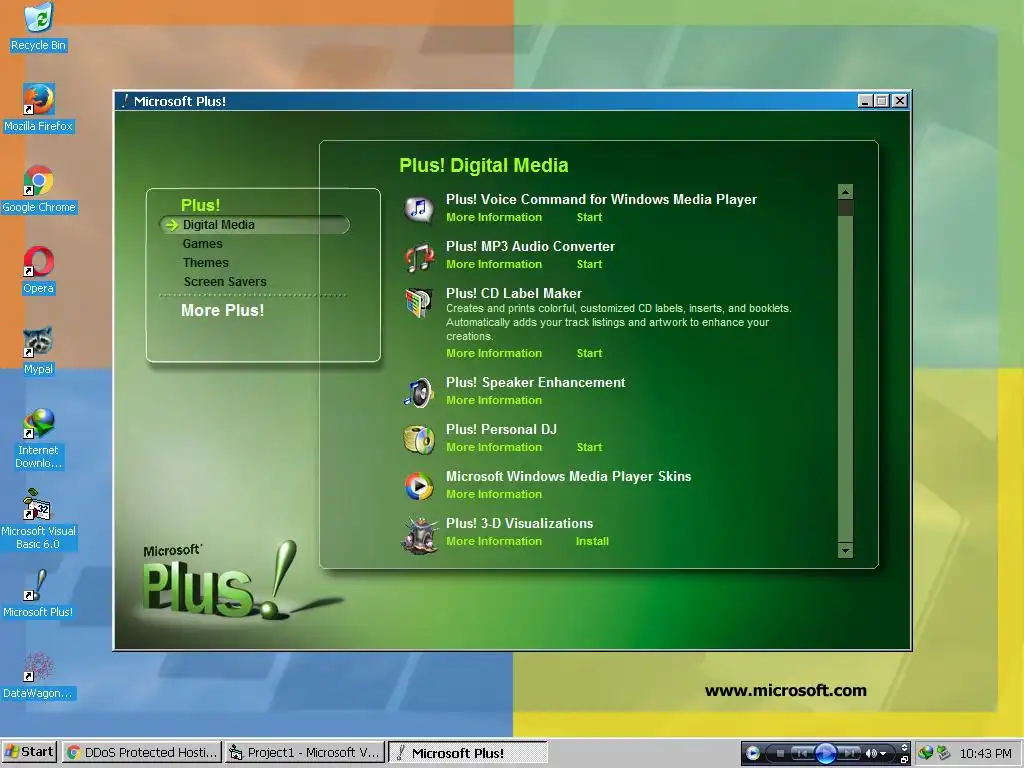Click the taskbar clock showing 10:43 PM
Viewport: 1024px width, 768px height.
(985, 753)
